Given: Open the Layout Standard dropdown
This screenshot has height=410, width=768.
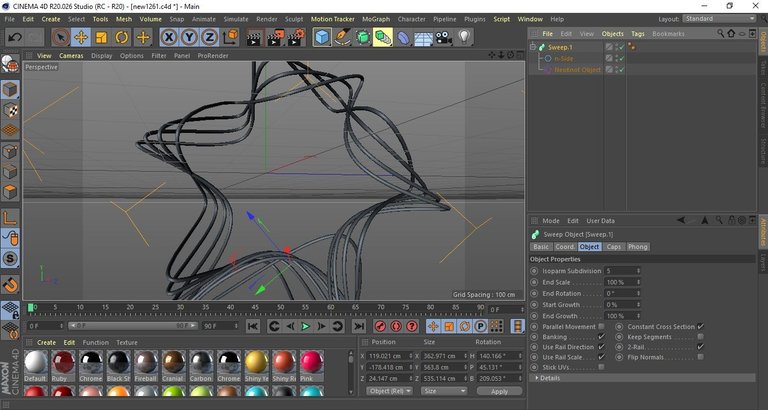Looking at the screenshot, I should (719, 19).
